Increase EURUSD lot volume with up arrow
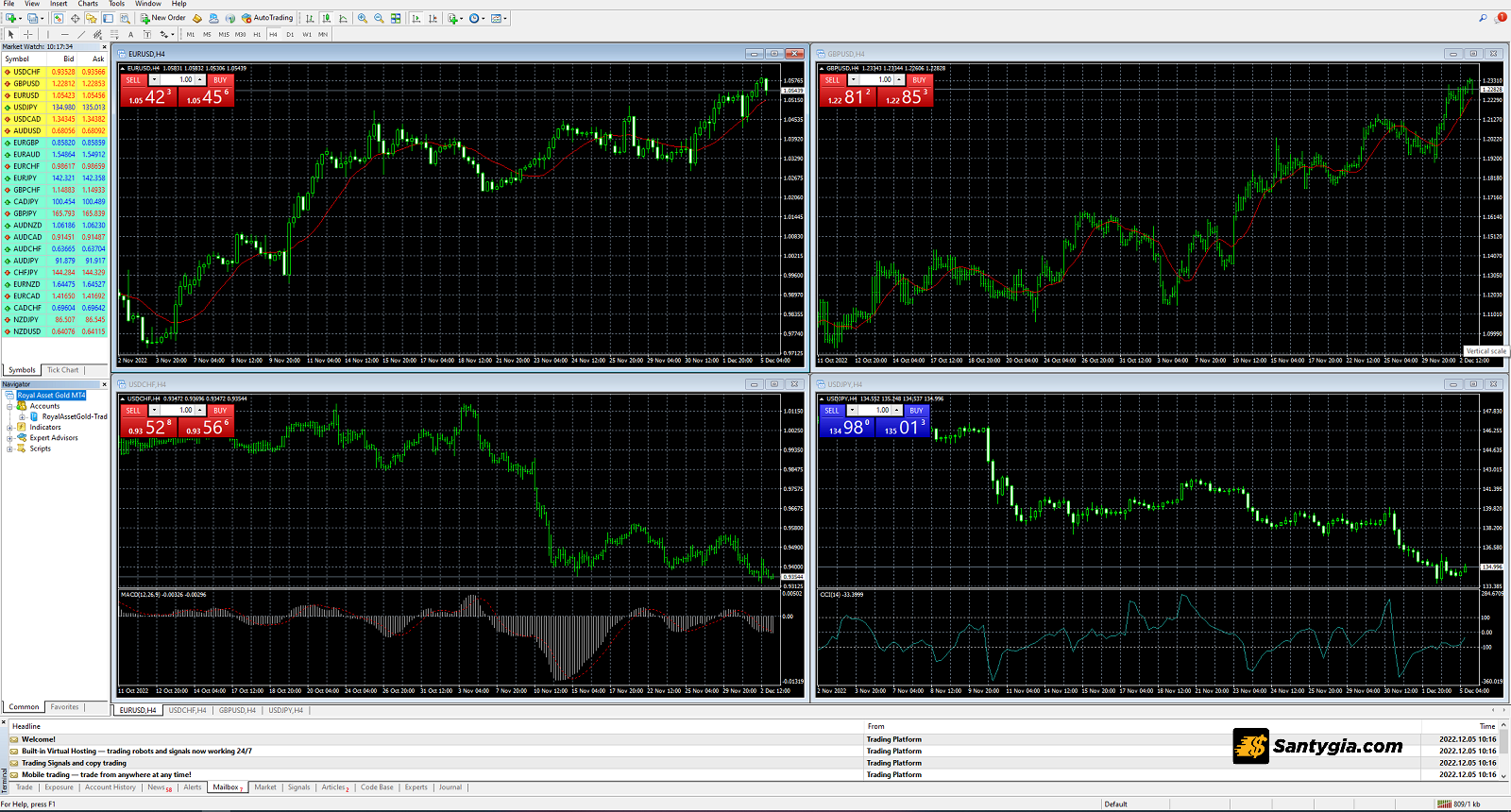Viewport: 1511px width, 812px height. click(200, 80)
